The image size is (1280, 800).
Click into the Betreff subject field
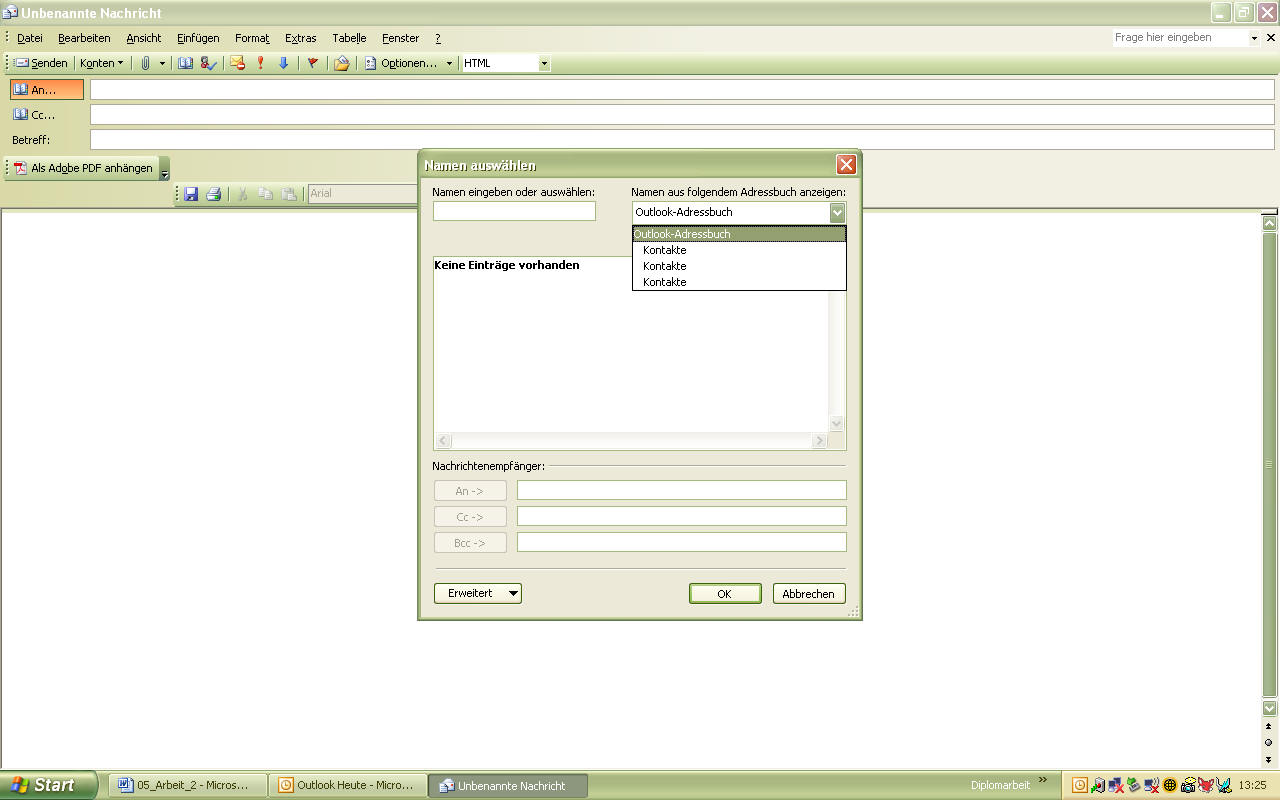[x=682, y=139]
